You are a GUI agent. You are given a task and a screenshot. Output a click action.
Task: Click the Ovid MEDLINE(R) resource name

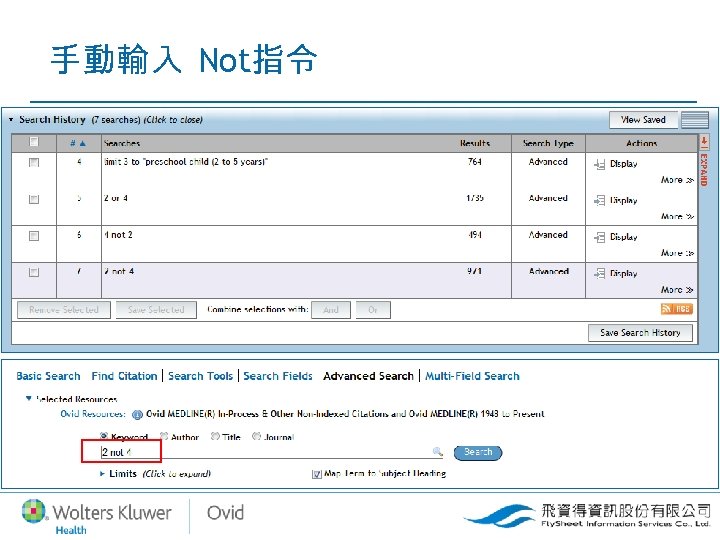[x=345, y=414]
